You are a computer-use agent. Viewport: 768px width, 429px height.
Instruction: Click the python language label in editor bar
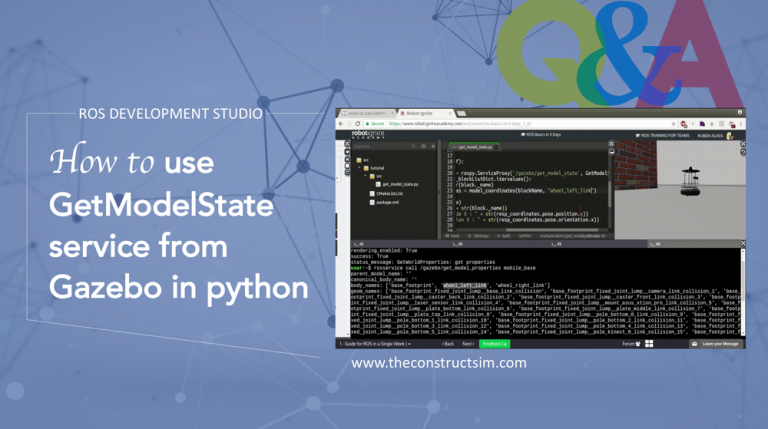point(525,236)
